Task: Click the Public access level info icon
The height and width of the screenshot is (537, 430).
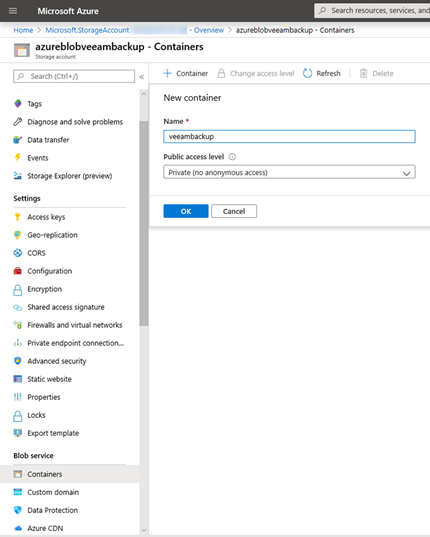Action: [232, 157]
